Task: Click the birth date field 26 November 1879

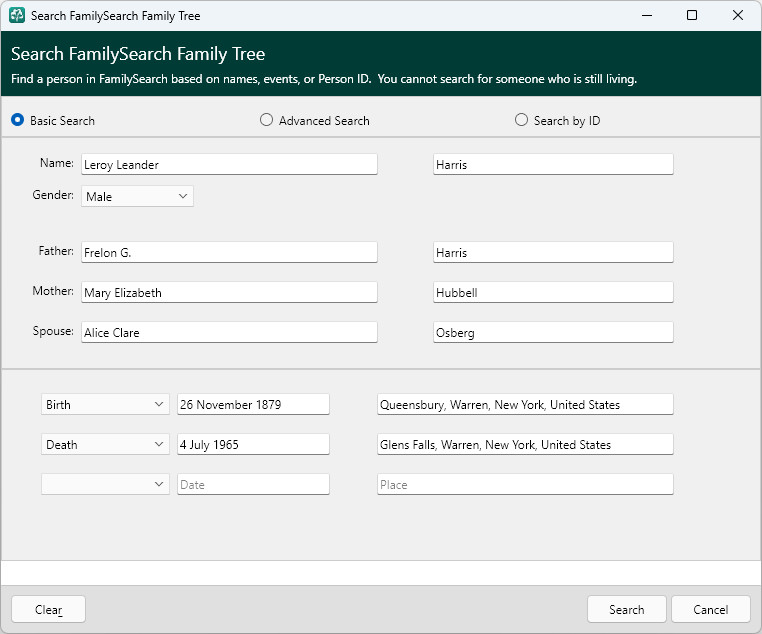Action: pos(253,404)
